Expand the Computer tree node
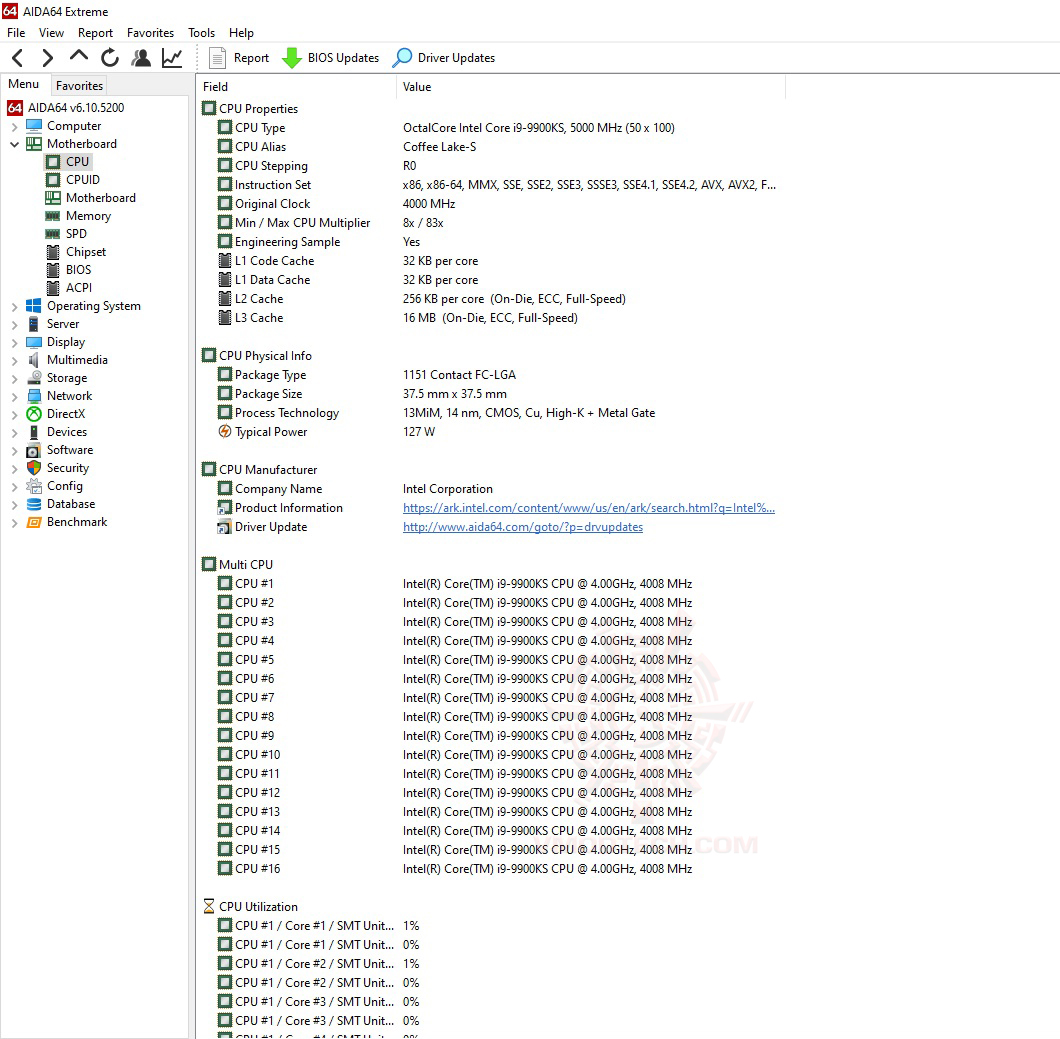 pos(14,126)
